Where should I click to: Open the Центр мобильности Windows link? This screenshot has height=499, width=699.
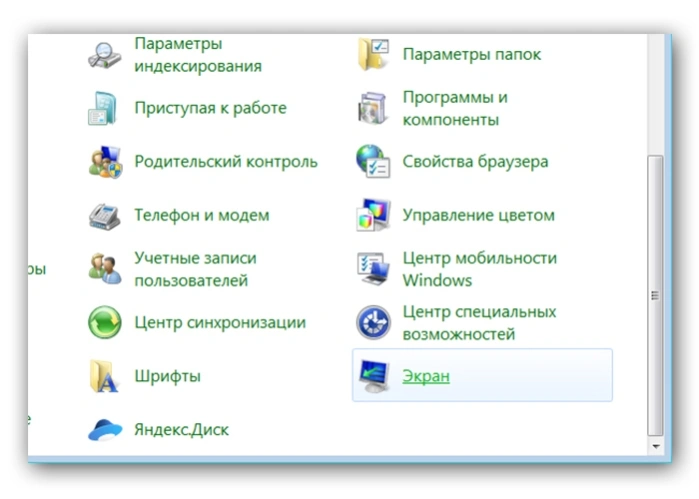480,269
